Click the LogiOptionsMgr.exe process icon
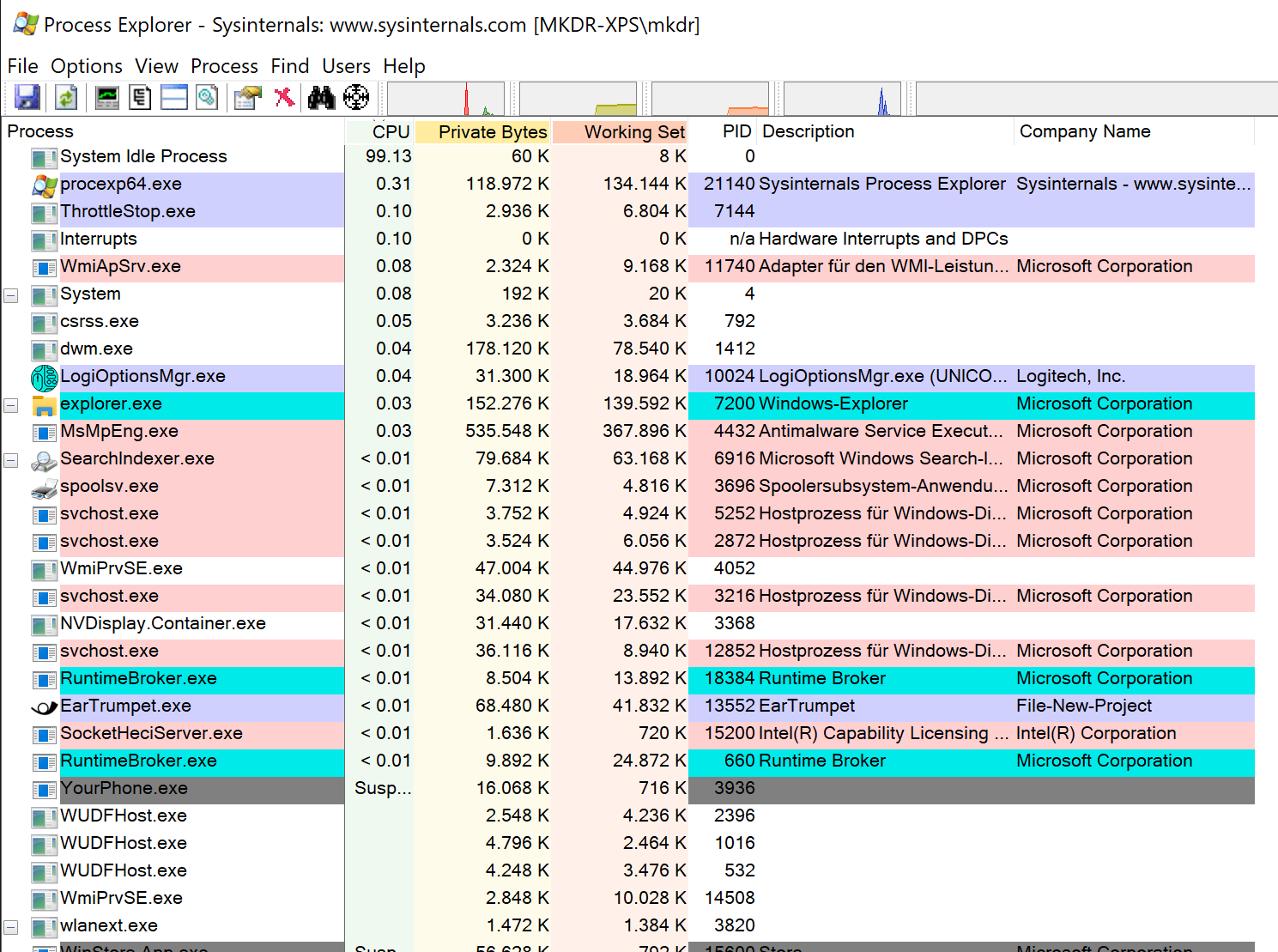This screenshot has width=1278, height=952. coord(44,377)
